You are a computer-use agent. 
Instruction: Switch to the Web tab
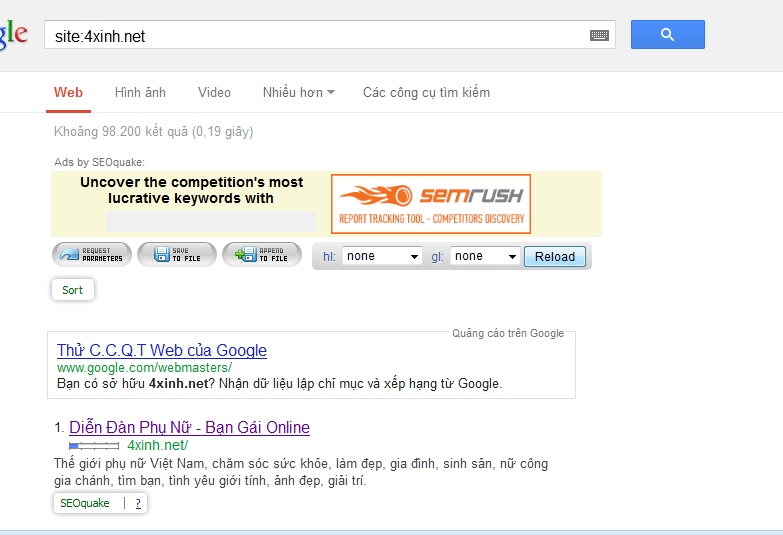[x=68, y=92]
